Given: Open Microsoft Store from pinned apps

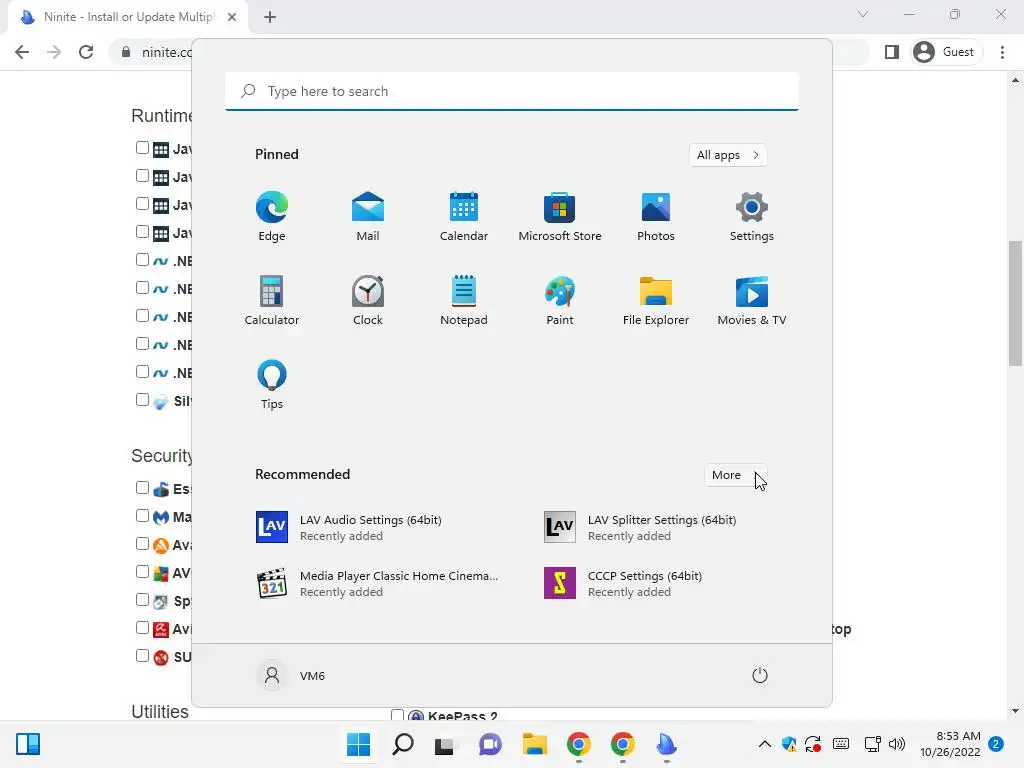Looking at the screenshot, I should click(x=560, y=217).
